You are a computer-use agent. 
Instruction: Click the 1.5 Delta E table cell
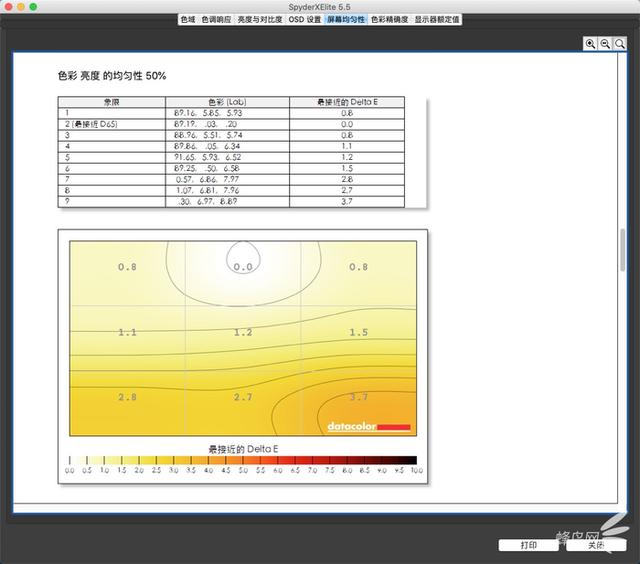pos(347,168)
